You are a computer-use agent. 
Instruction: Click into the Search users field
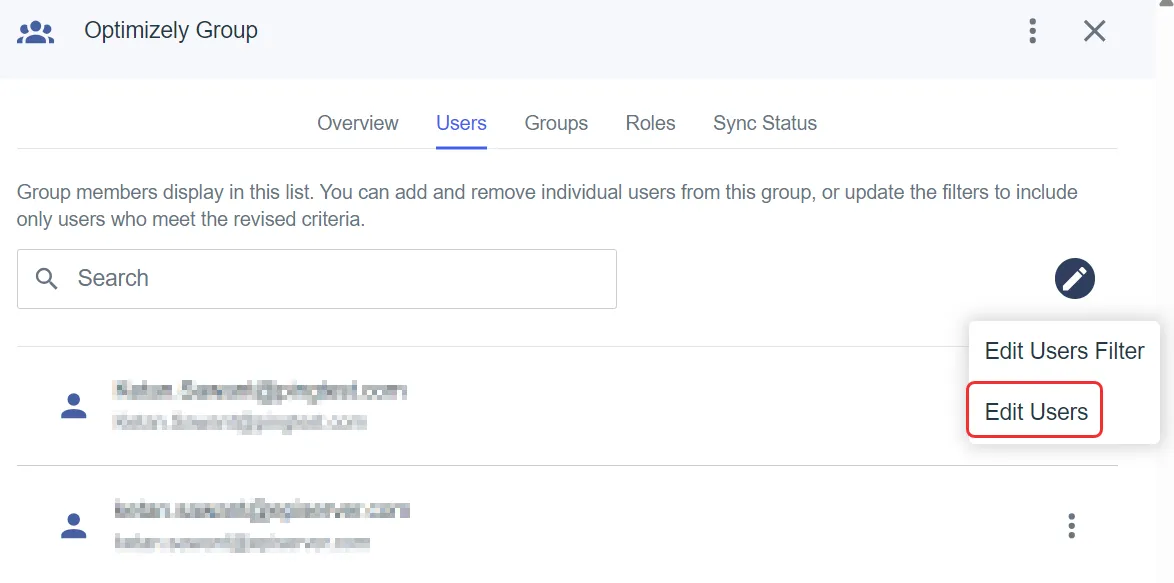click(x=317, y=278)
